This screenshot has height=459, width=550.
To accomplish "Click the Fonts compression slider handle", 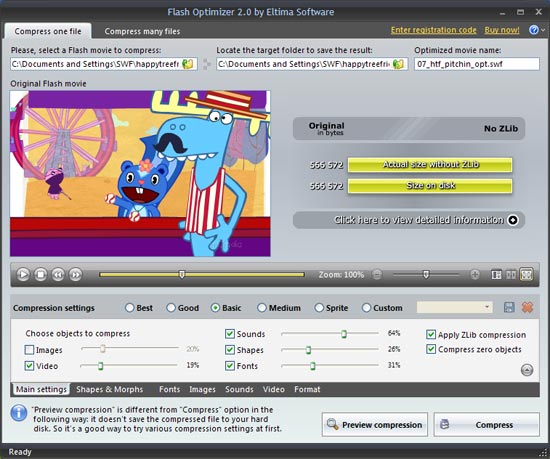I will click(313, 366).
